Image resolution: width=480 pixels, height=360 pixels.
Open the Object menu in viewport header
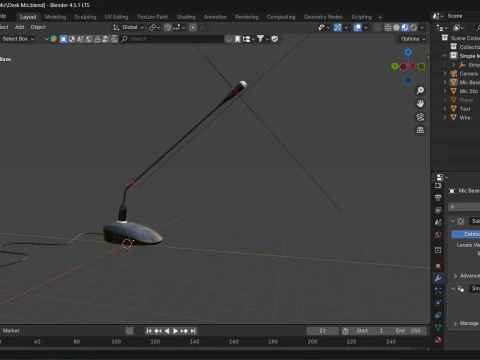[38, 27]
